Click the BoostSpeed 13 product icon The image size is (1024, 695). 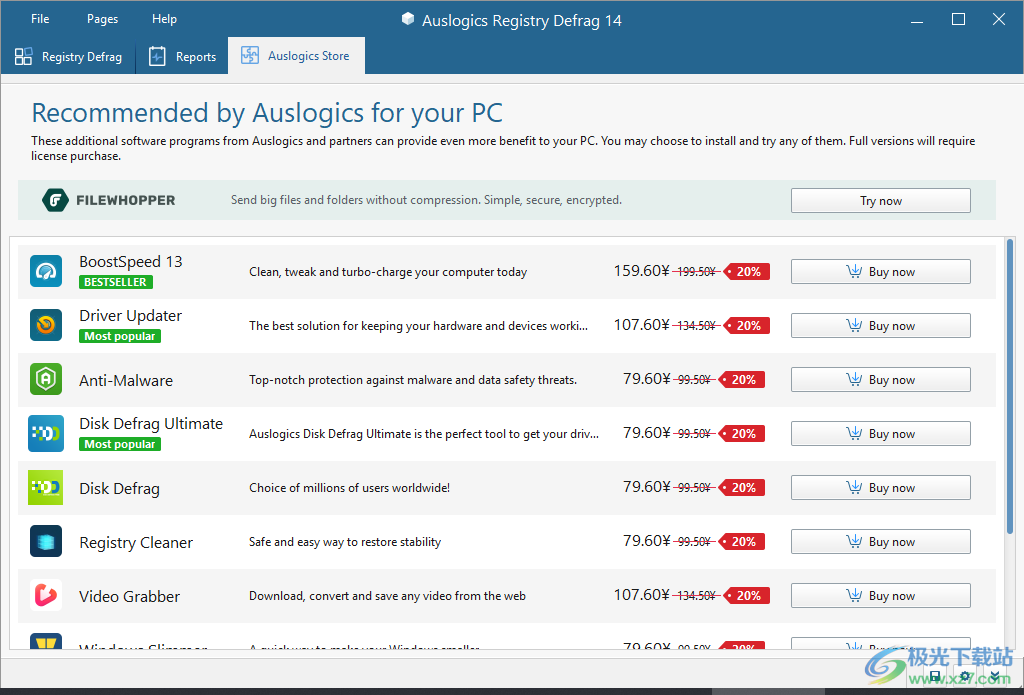point(46,271)
